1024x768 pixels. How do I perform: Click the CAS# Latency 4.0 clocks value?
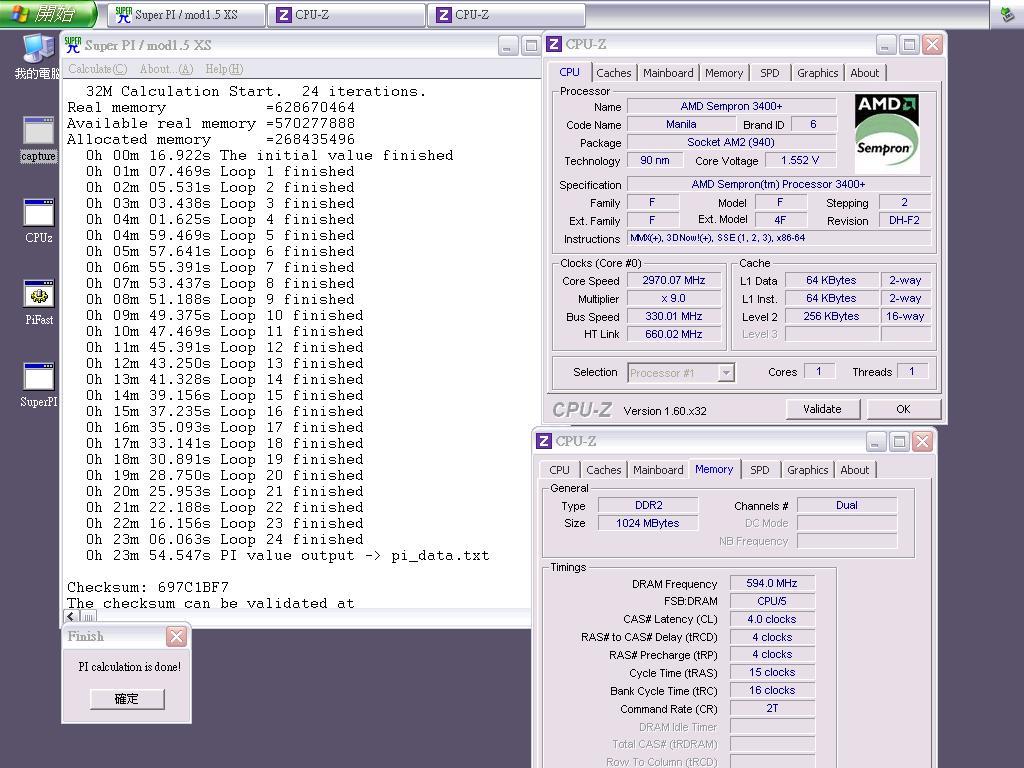pyautogui.click(x=772, y=619)
